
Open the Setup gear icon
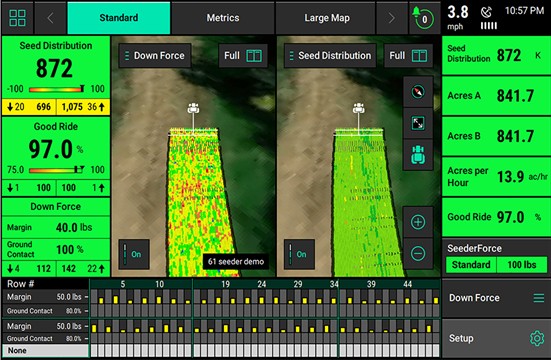click(x=537, y=338)
